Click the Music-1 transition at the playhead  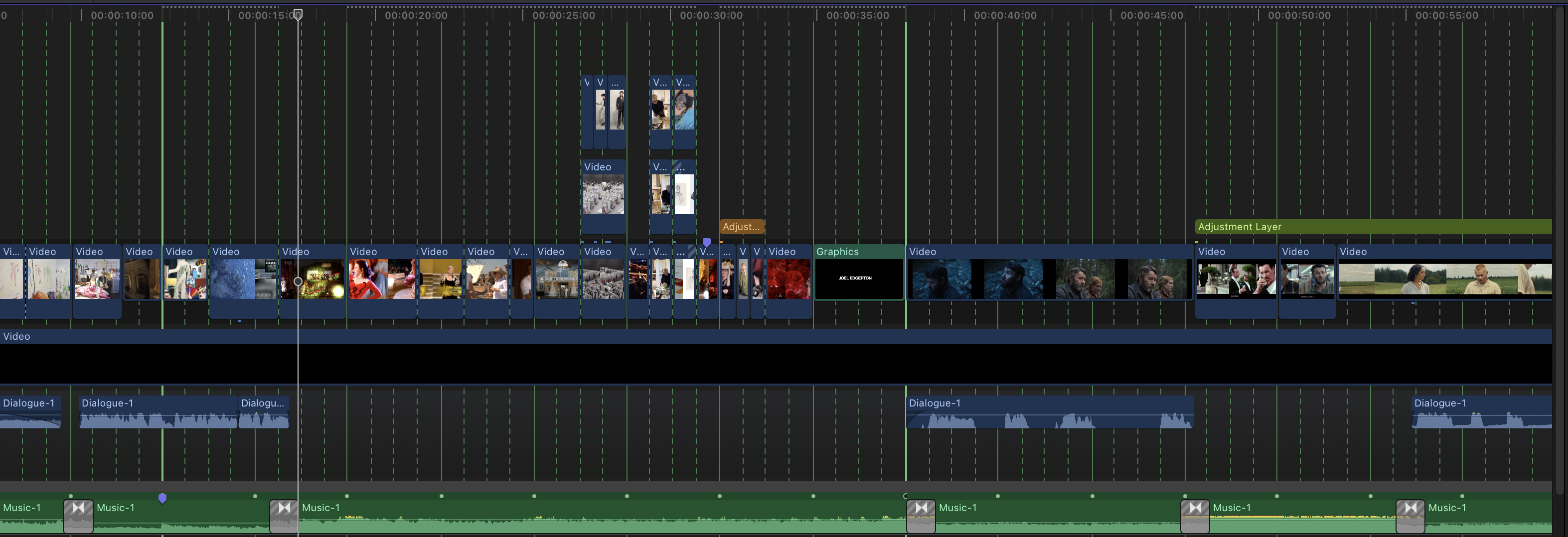pyautogui.click(x=284, y=516)
